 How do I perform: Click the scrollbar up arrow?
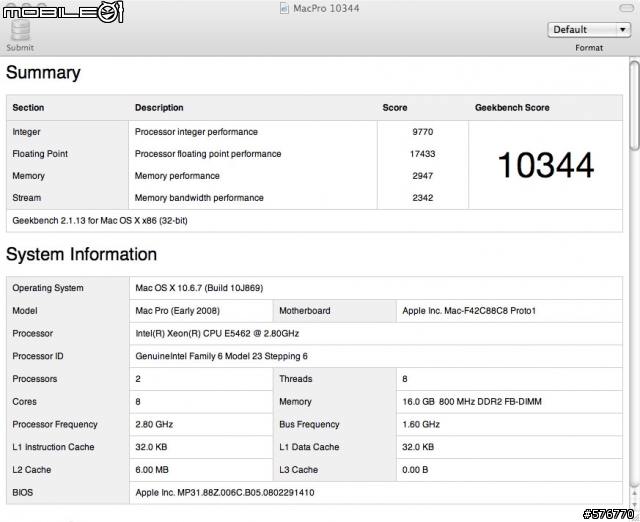click(634, 493)
